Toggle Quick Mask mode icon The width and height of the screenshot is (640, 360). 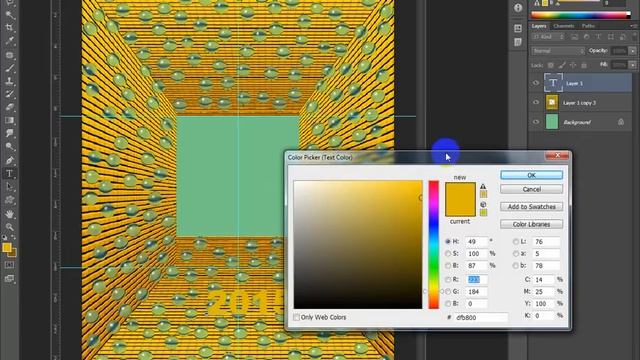click(9, 265)
